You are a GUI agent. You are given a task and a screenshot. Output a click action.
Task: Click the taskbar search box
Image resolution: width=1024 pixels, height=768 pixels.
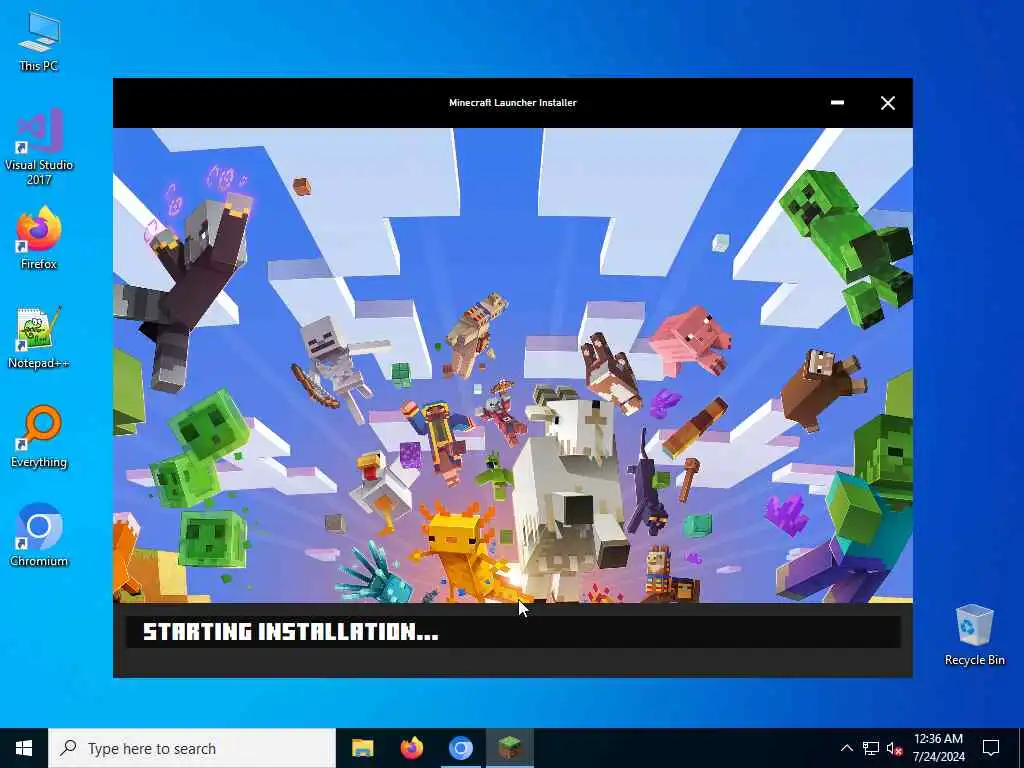point(192,748)
